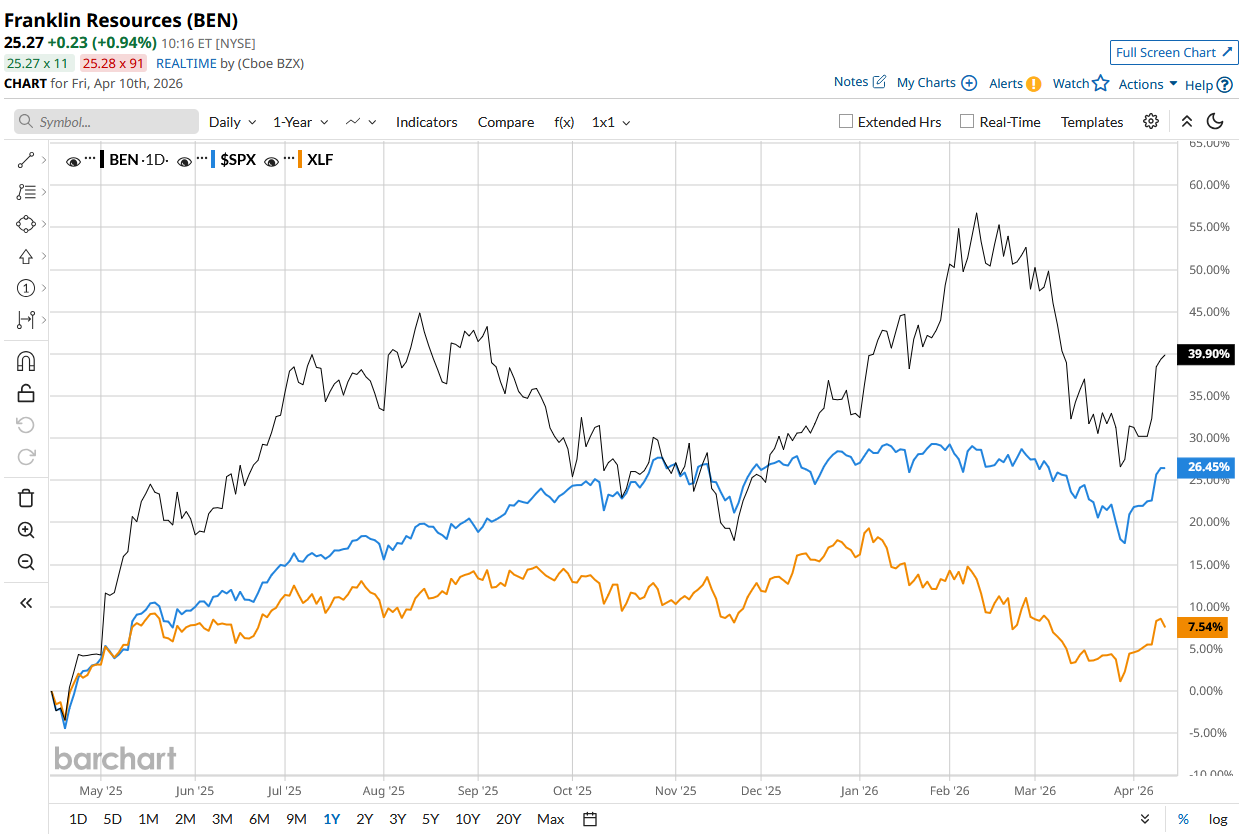
Task: Select the 6M time range tab
Action: point(259,819)
